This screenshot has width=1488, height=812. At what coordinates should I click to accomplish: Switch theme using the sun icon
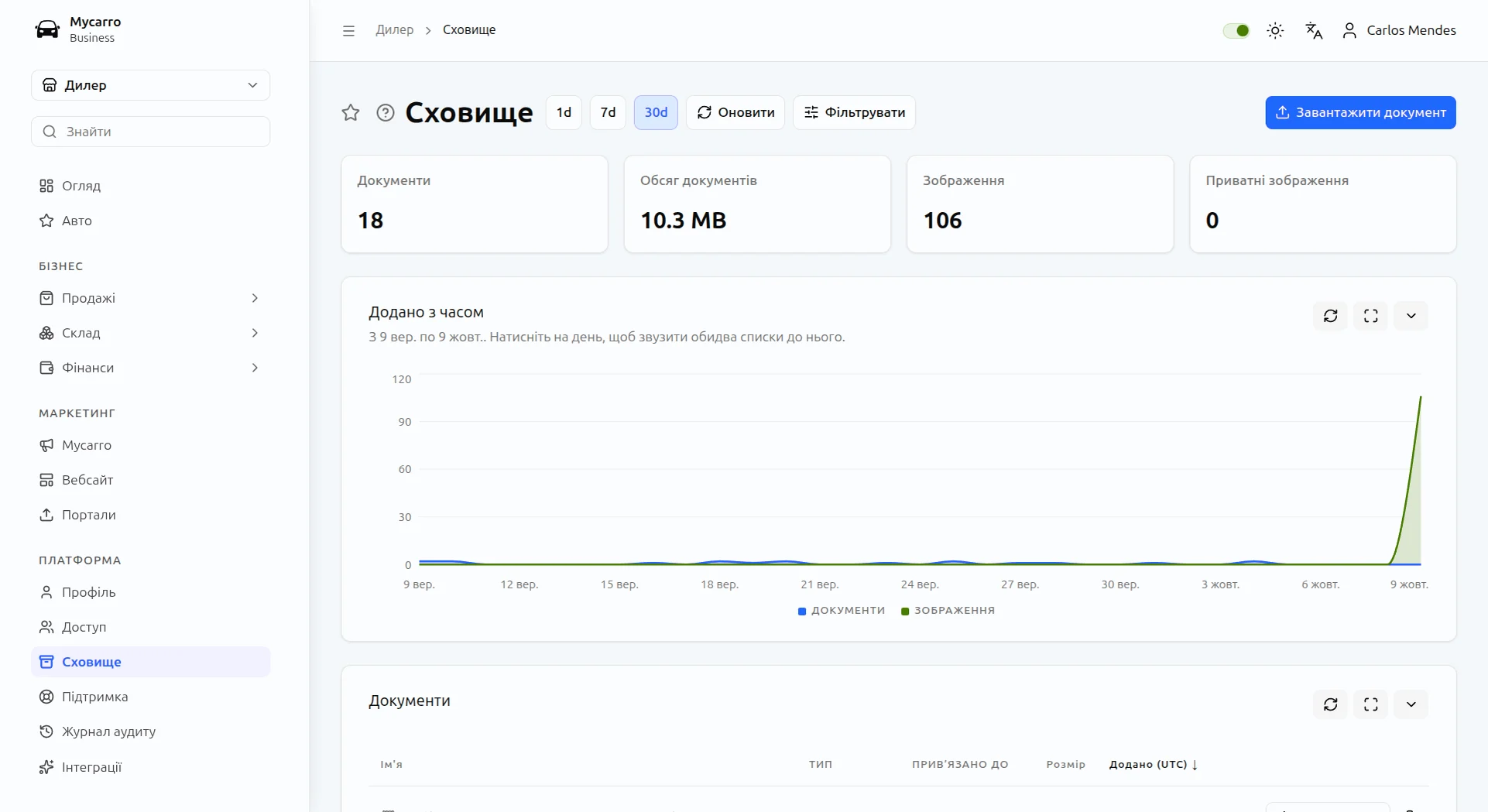[1275, 30]
